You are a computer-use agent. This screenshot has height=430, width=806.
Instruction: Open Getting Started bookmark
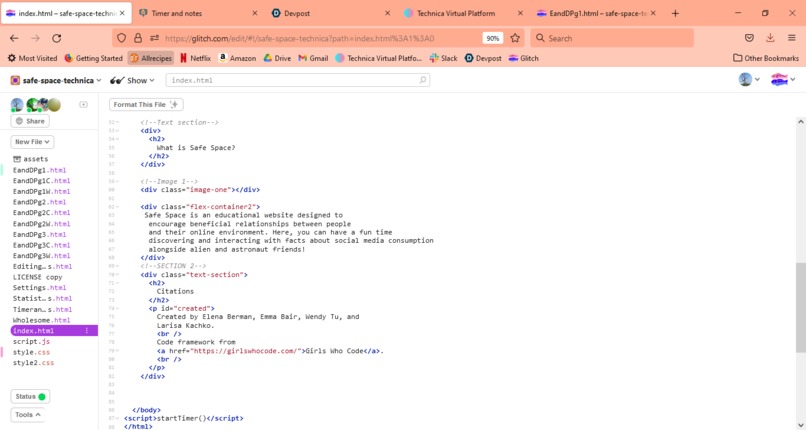coord(94,58)
